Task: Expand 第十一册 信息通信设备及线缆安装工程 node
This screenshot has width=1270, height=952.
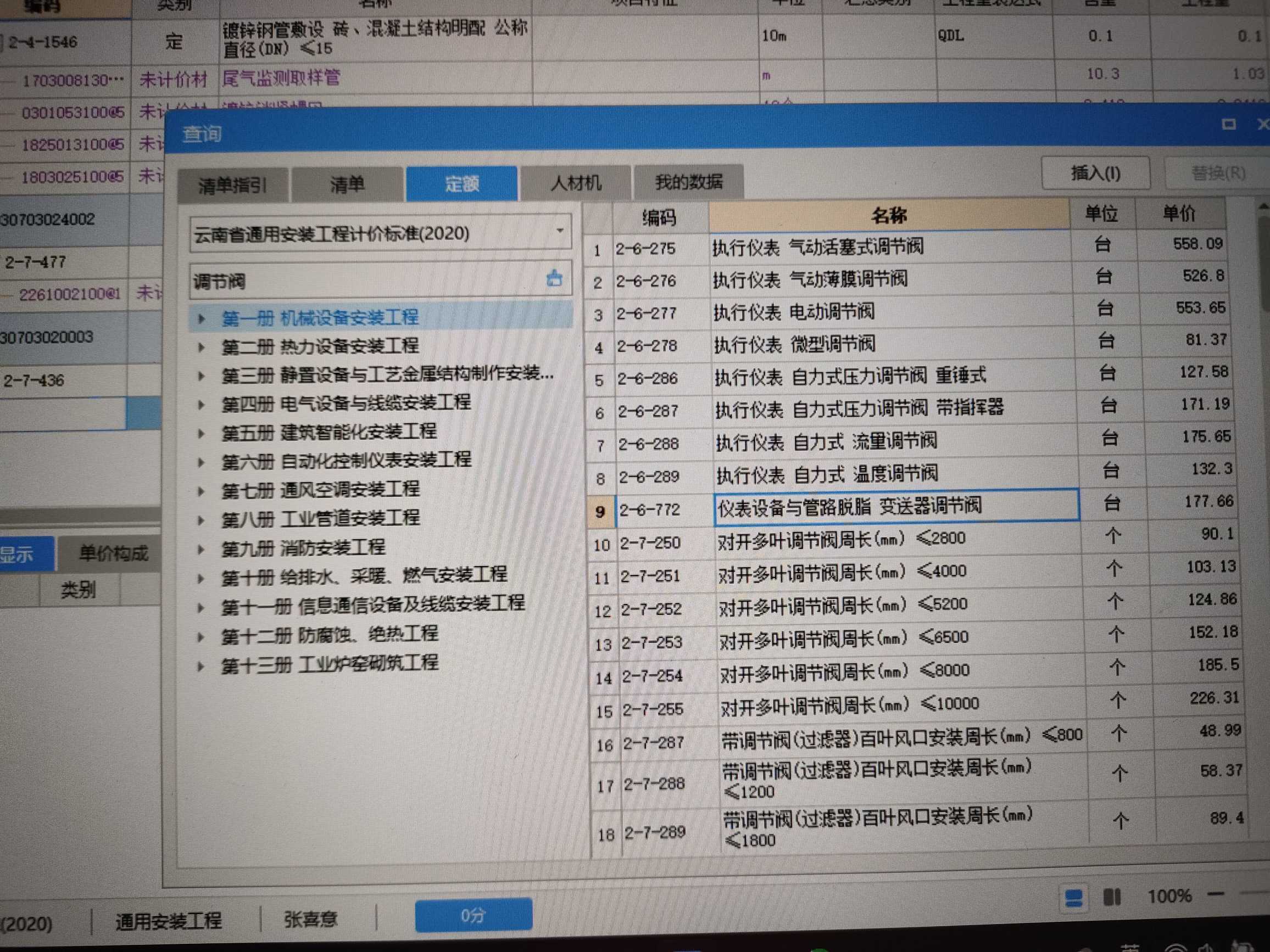Action: tap(201, 608)
